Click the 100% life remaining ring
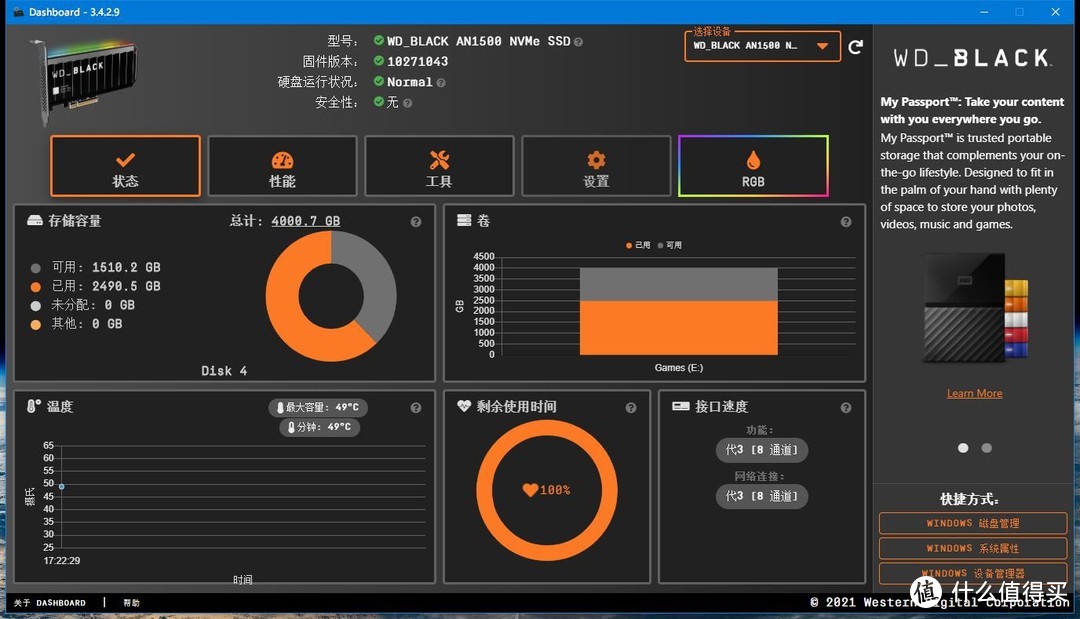This screenshot has height=619, width=1080. pos(547,490)
